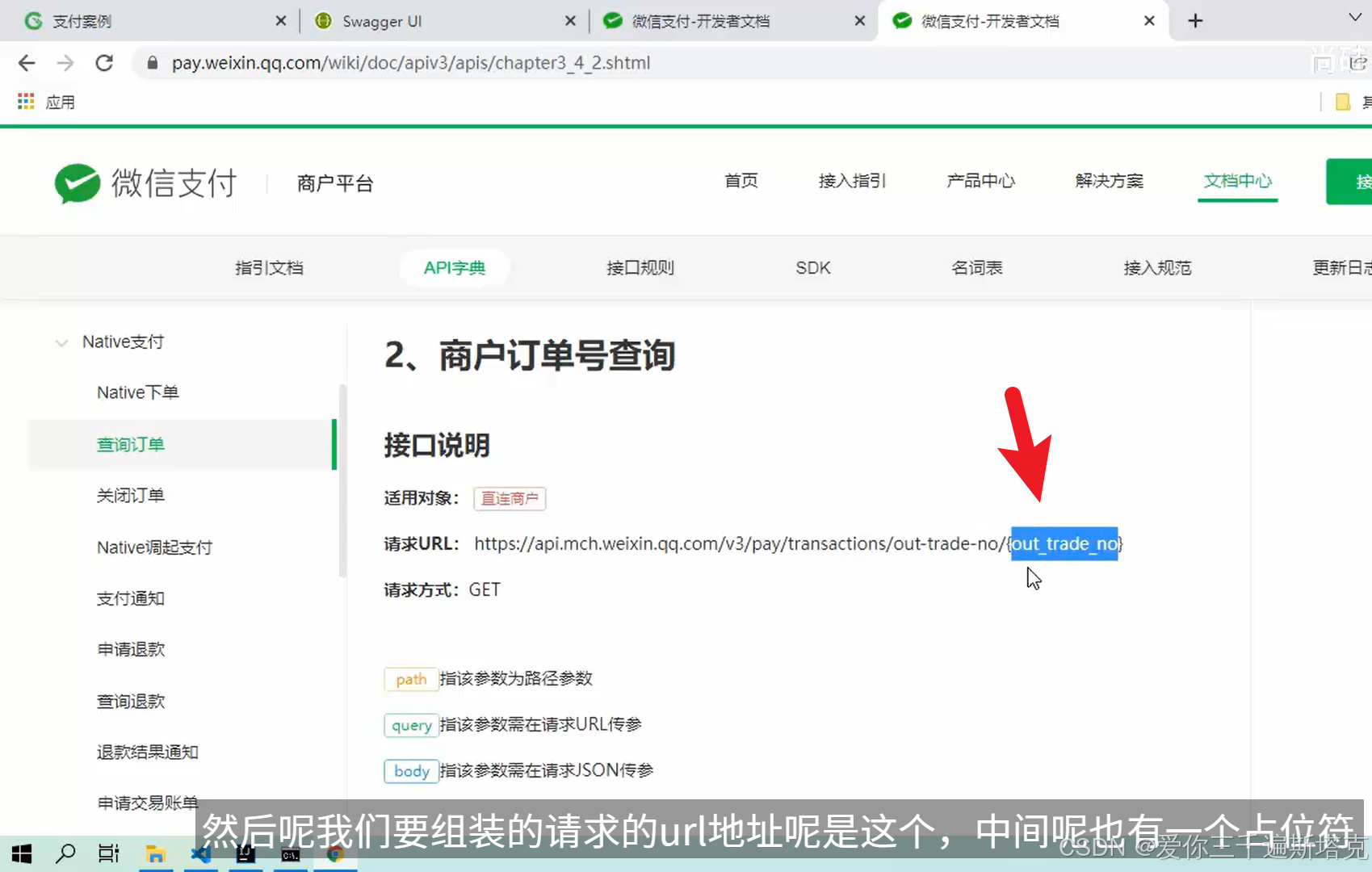This screenshot has width=1372, height=872.
Task: Click the highlighted out_trade_no placeholder
Action: 1064,543
